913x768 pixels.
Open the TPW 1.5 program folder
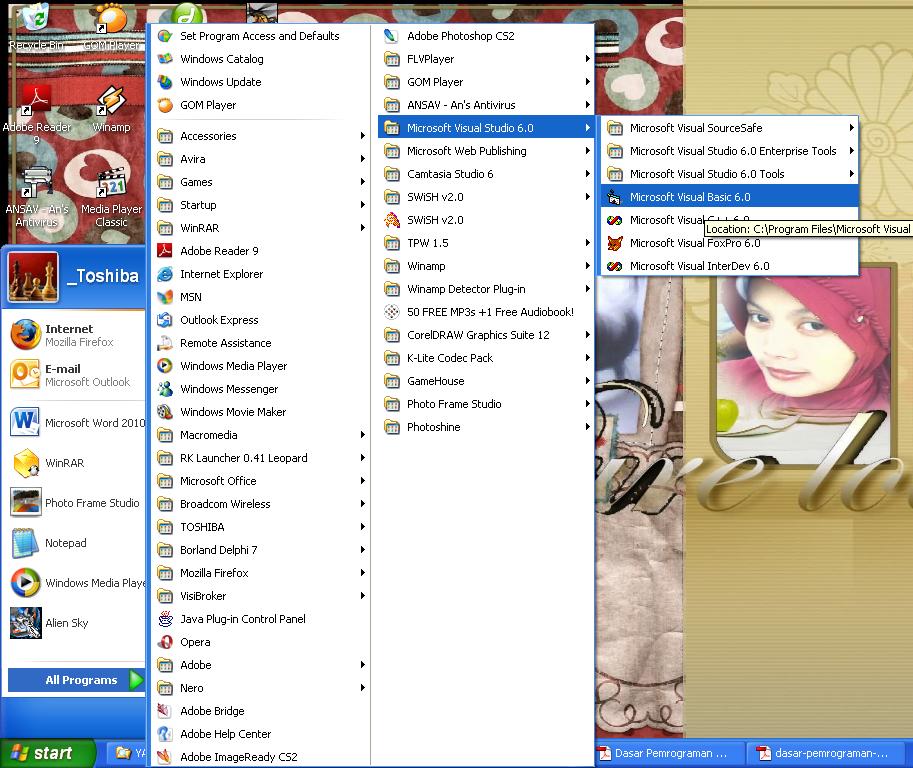pos(486,243)
